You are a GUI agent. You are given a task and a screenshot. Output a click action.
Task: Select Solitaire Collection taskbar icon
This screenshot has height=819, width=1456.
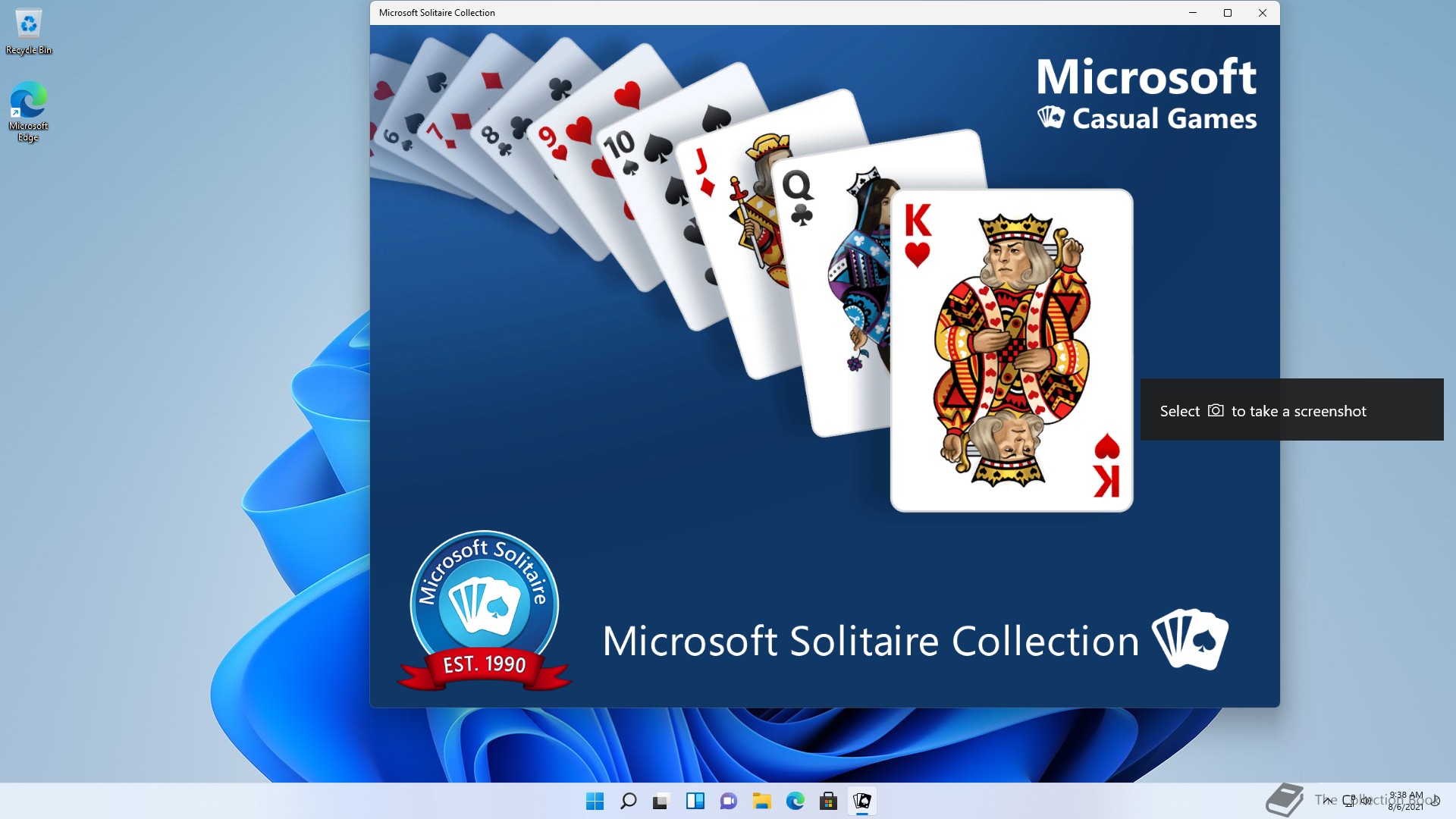[x=862, y=801]
